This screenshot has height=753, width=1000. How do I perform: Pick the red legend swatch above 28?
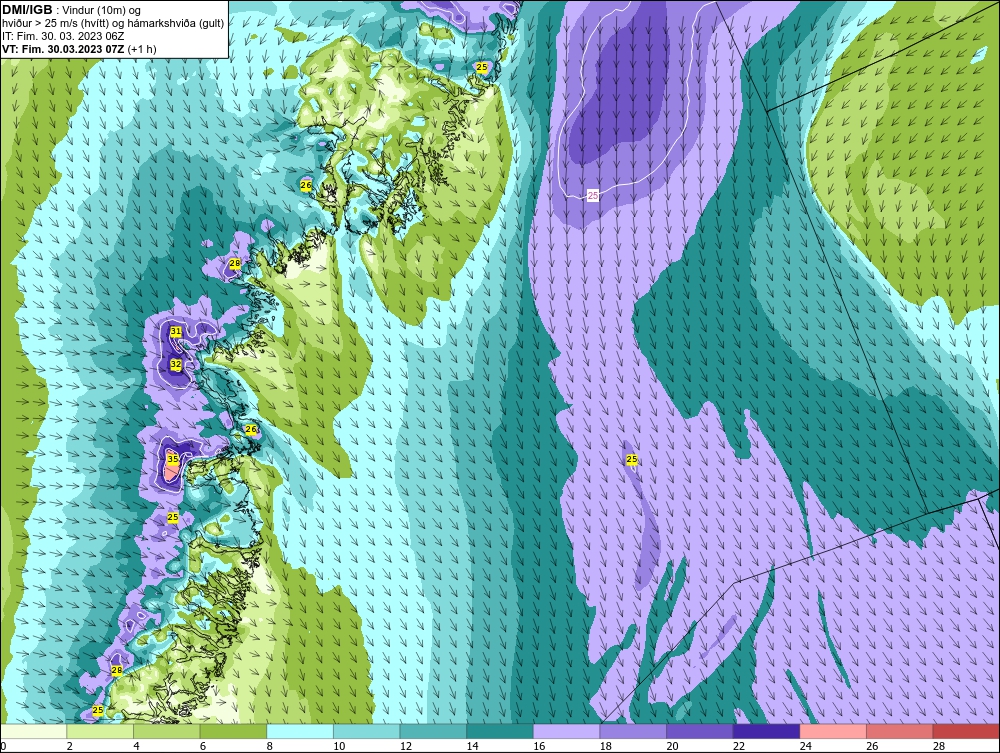click(x=966, y=731)
